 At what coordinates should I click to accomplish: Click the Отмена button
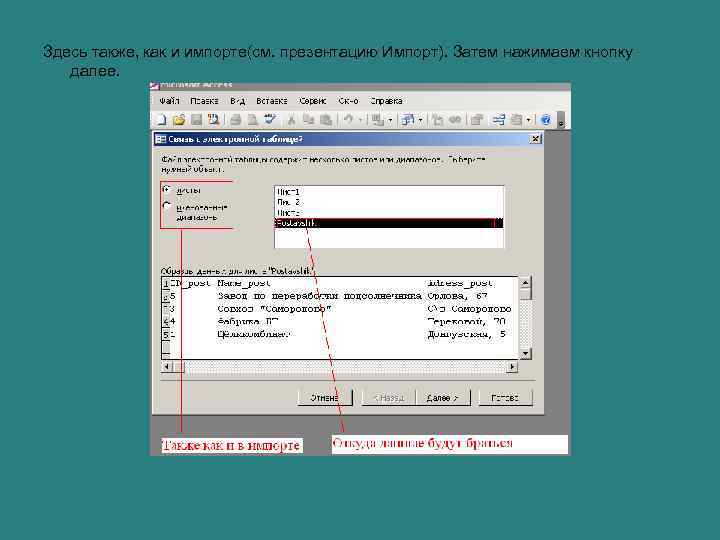(x=325, y=398)
